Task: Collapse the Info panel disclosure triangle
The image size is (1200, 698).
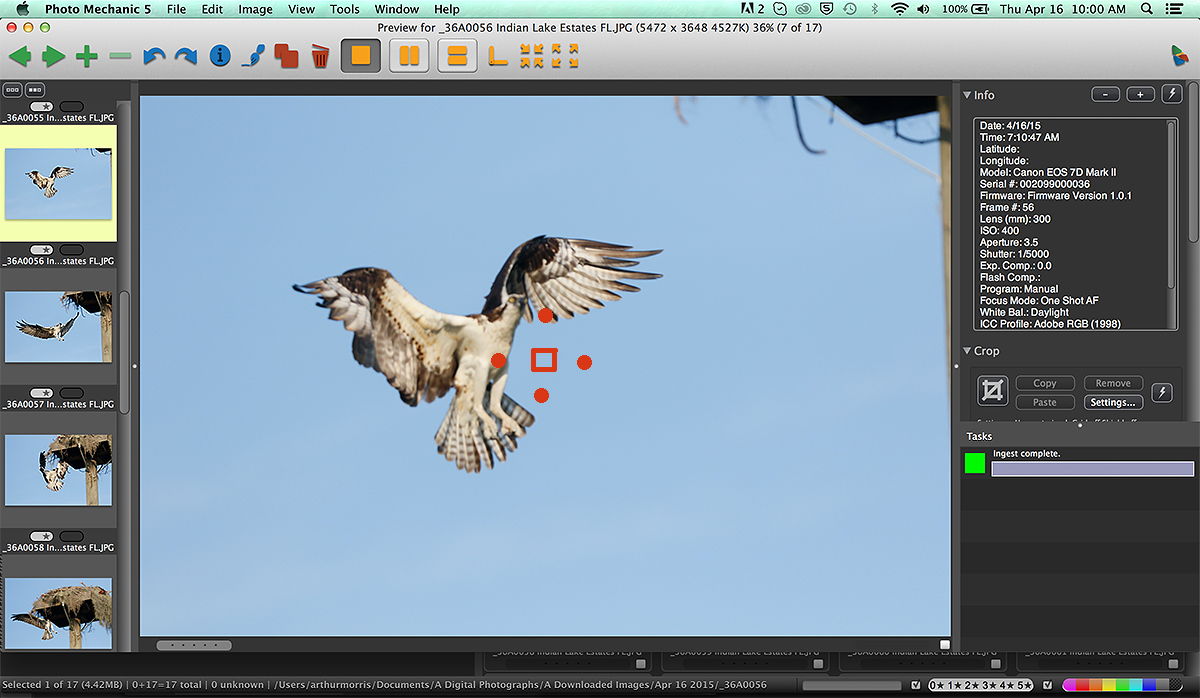Action: coord(967,95)
